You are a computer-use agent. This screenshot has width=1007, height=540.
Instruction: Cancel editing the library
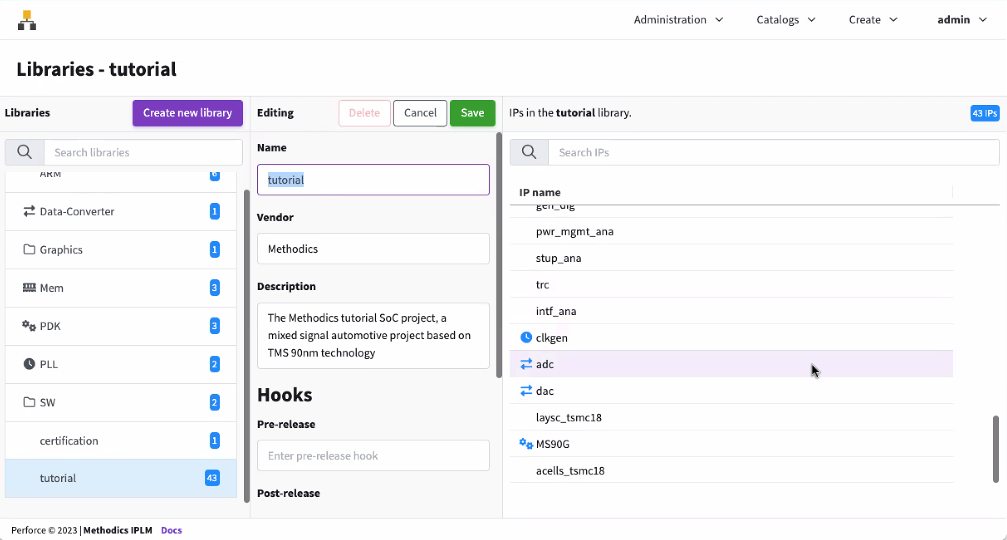[420, 113]
